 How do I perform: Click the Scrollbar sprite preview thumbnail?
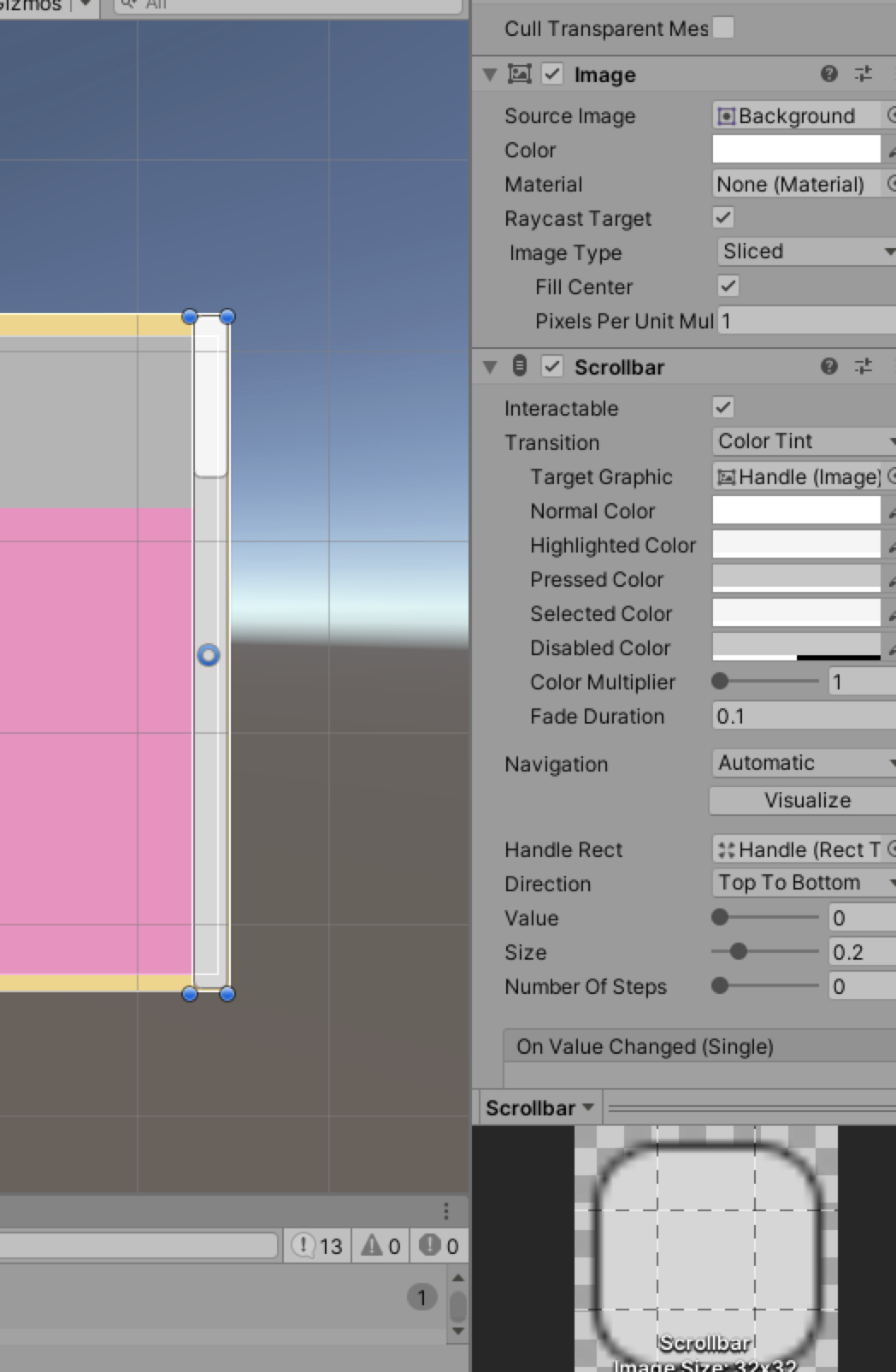[x=706, y=1249]
